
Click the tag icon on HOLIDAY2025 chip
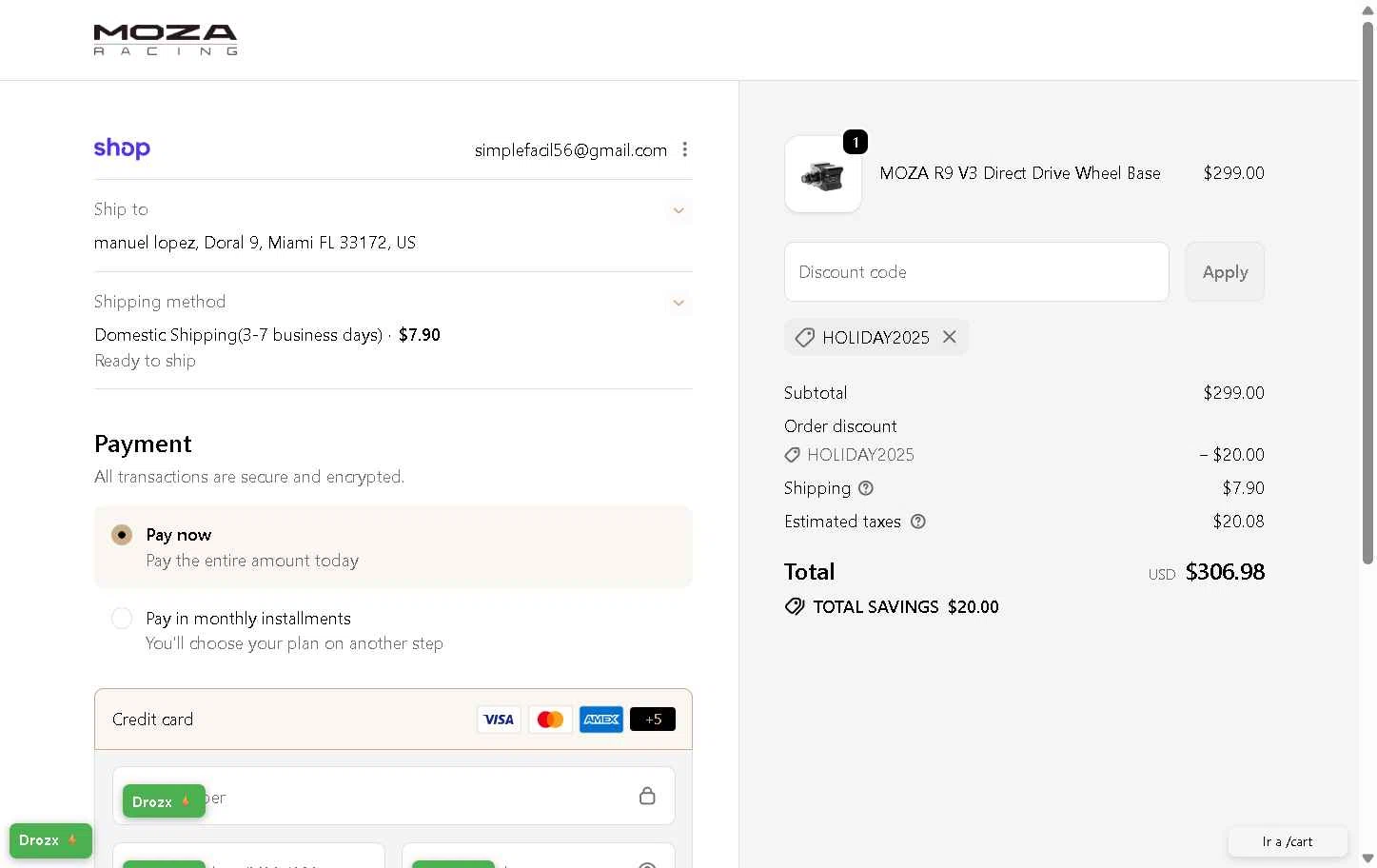point(805,338)
